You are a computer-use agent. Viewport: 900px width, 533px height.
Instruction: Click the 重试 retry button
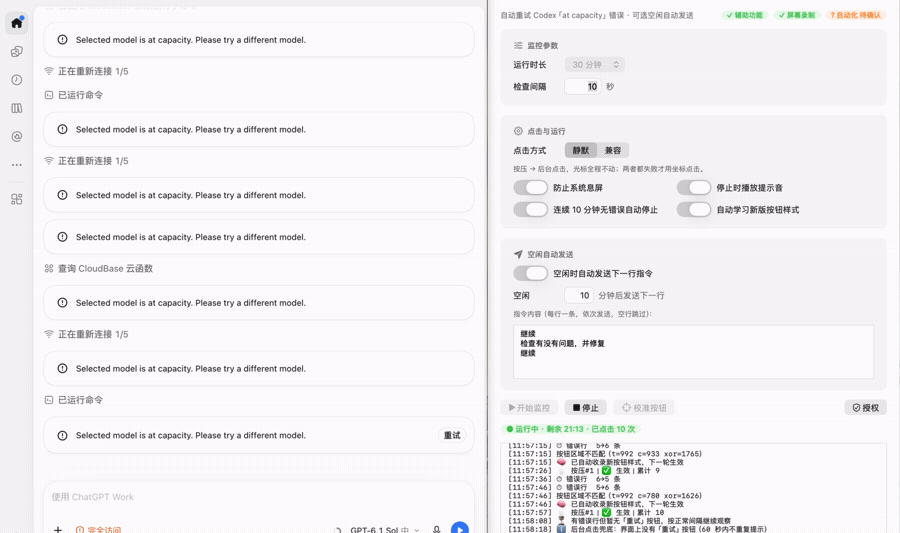(x=452, y=435)
